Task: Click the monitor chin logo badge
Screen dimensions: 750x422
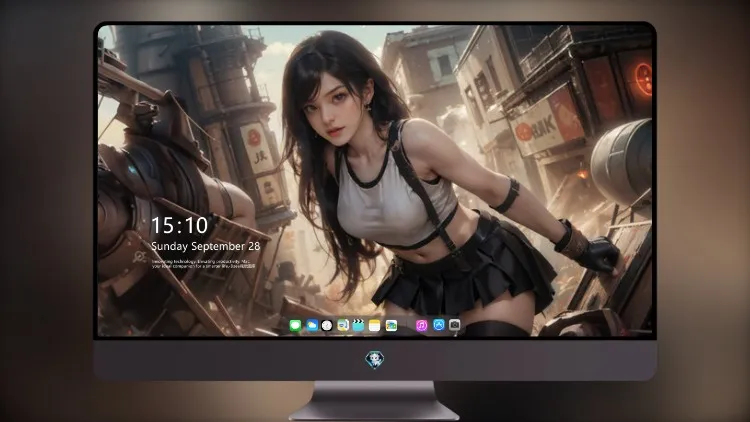Action: pyautogui.click(x=375, y=360)
